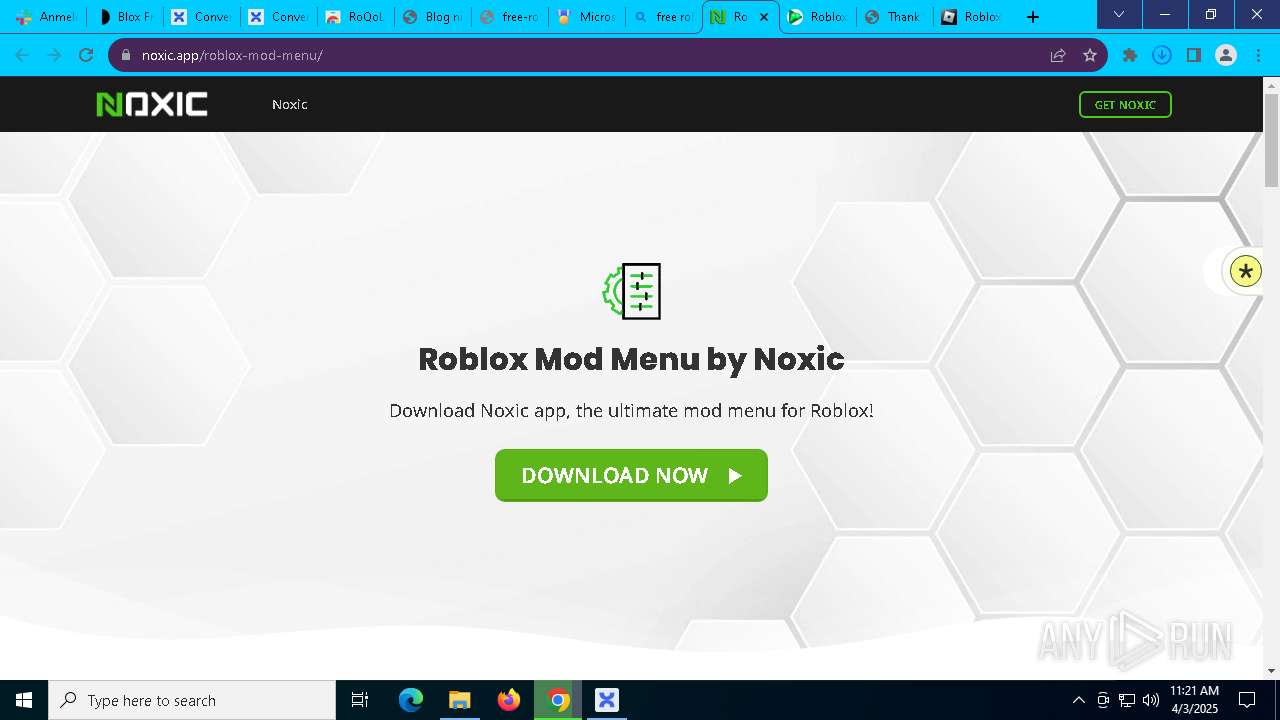
Task: Open the volume speaker tray icon
Action: (x=1151, y=700)
